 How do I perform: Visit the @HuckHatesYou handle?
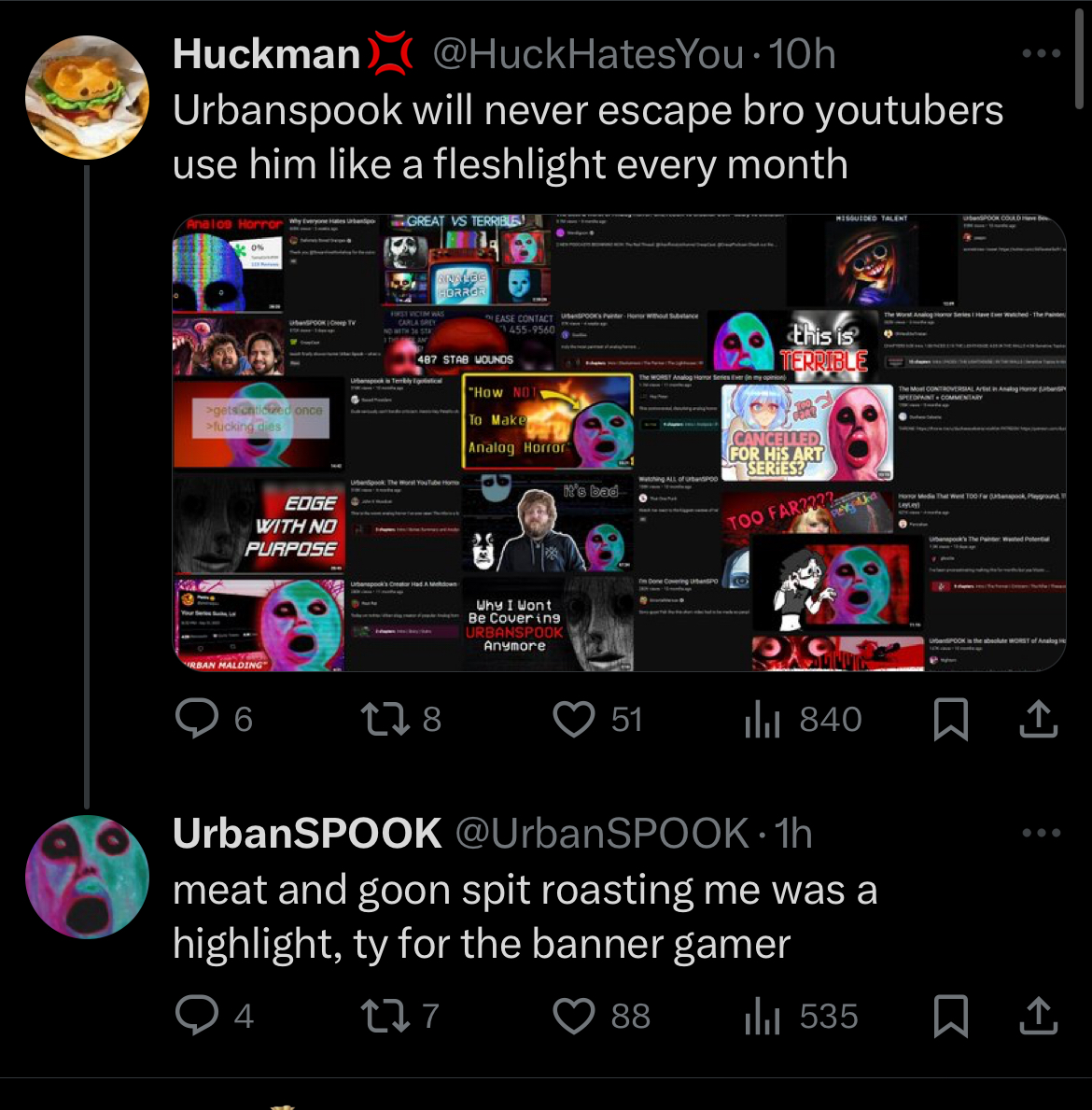click(588, 54)
